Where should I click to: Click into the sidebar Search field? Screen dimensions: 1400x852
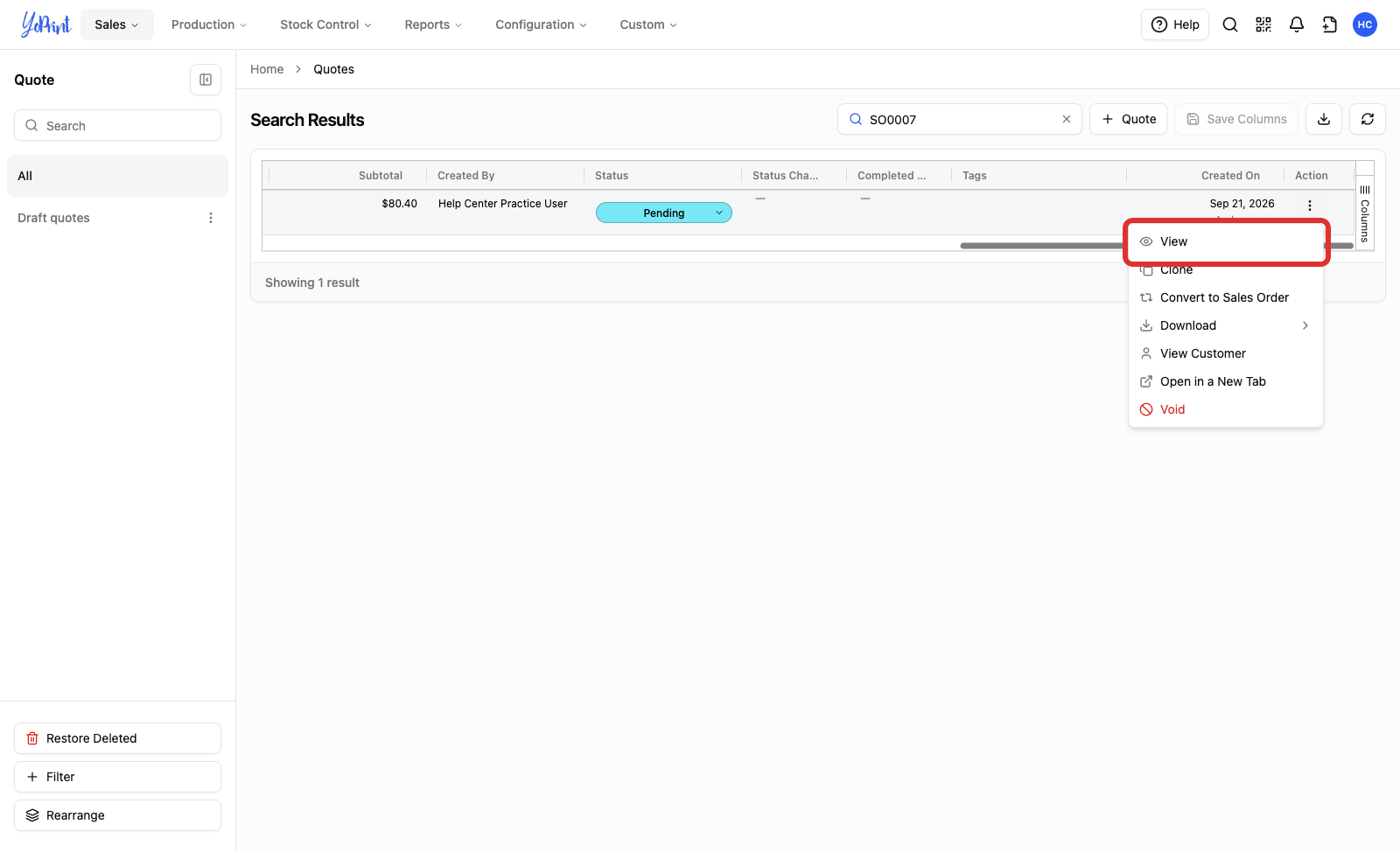[117, 125]
